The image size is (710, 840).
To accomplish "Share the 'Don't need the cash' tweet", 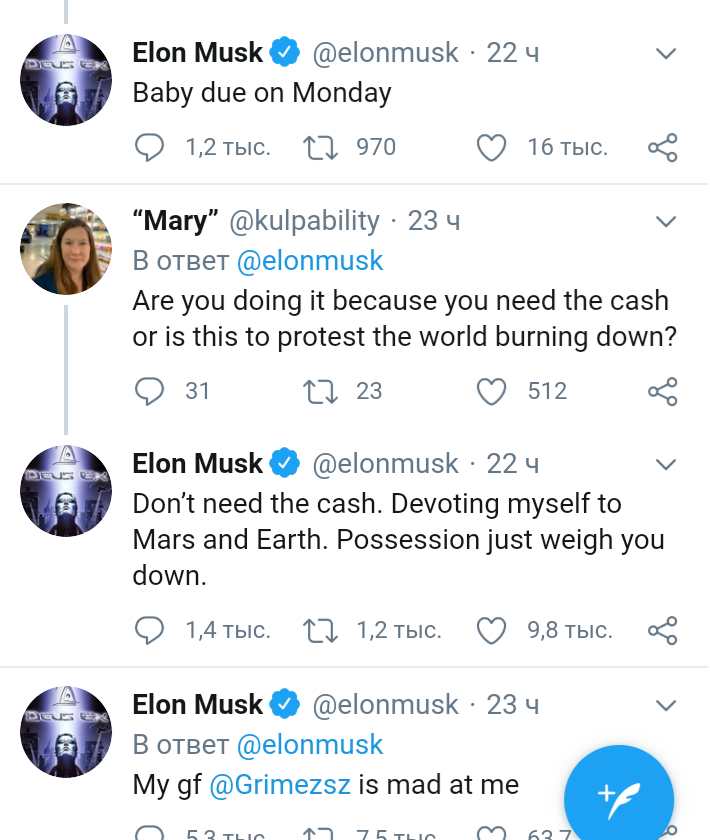I will 663,630.
